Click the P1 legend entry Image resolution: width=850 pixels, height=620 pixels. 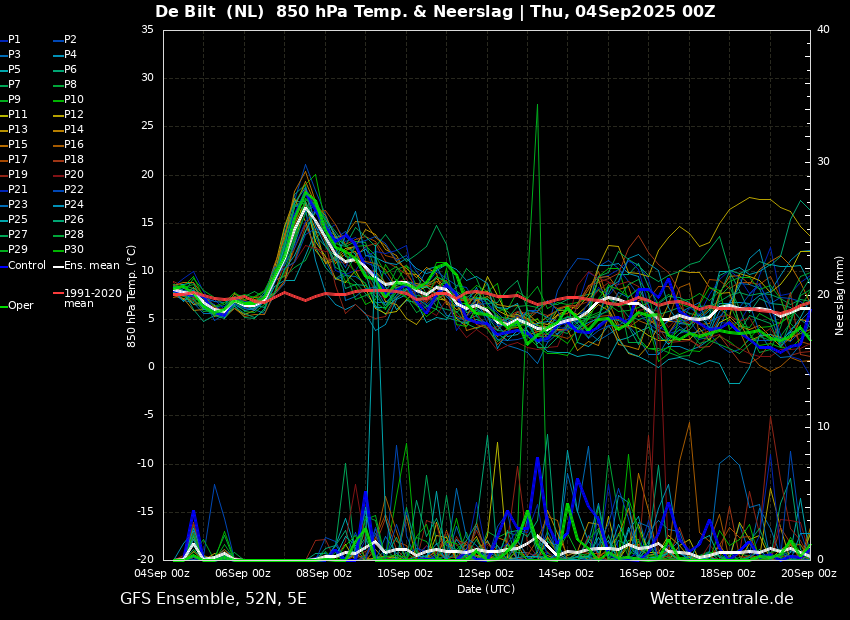(x=11, y=40)
